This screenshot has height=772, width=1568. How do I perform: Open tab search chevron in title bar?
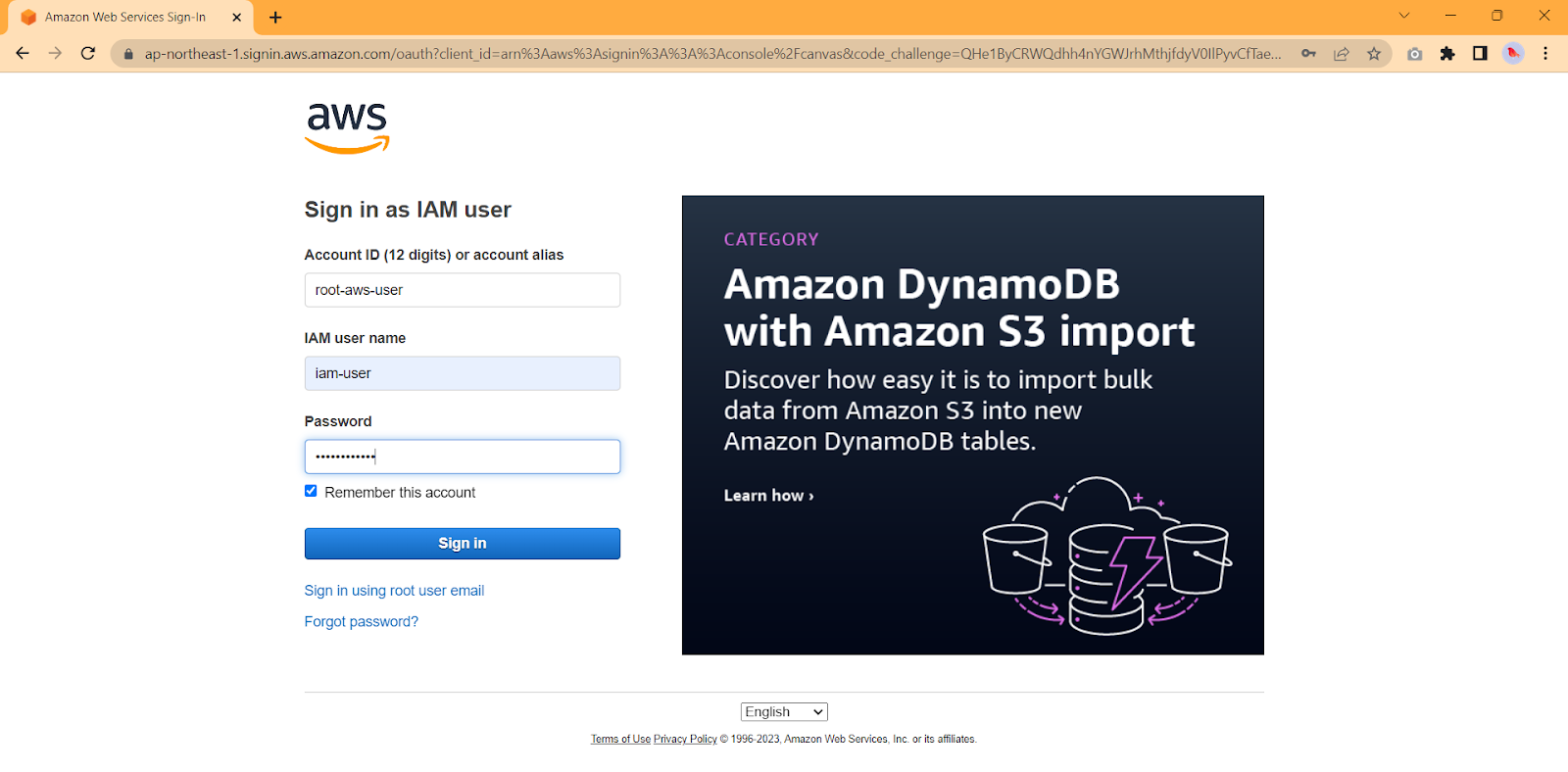1403,16
